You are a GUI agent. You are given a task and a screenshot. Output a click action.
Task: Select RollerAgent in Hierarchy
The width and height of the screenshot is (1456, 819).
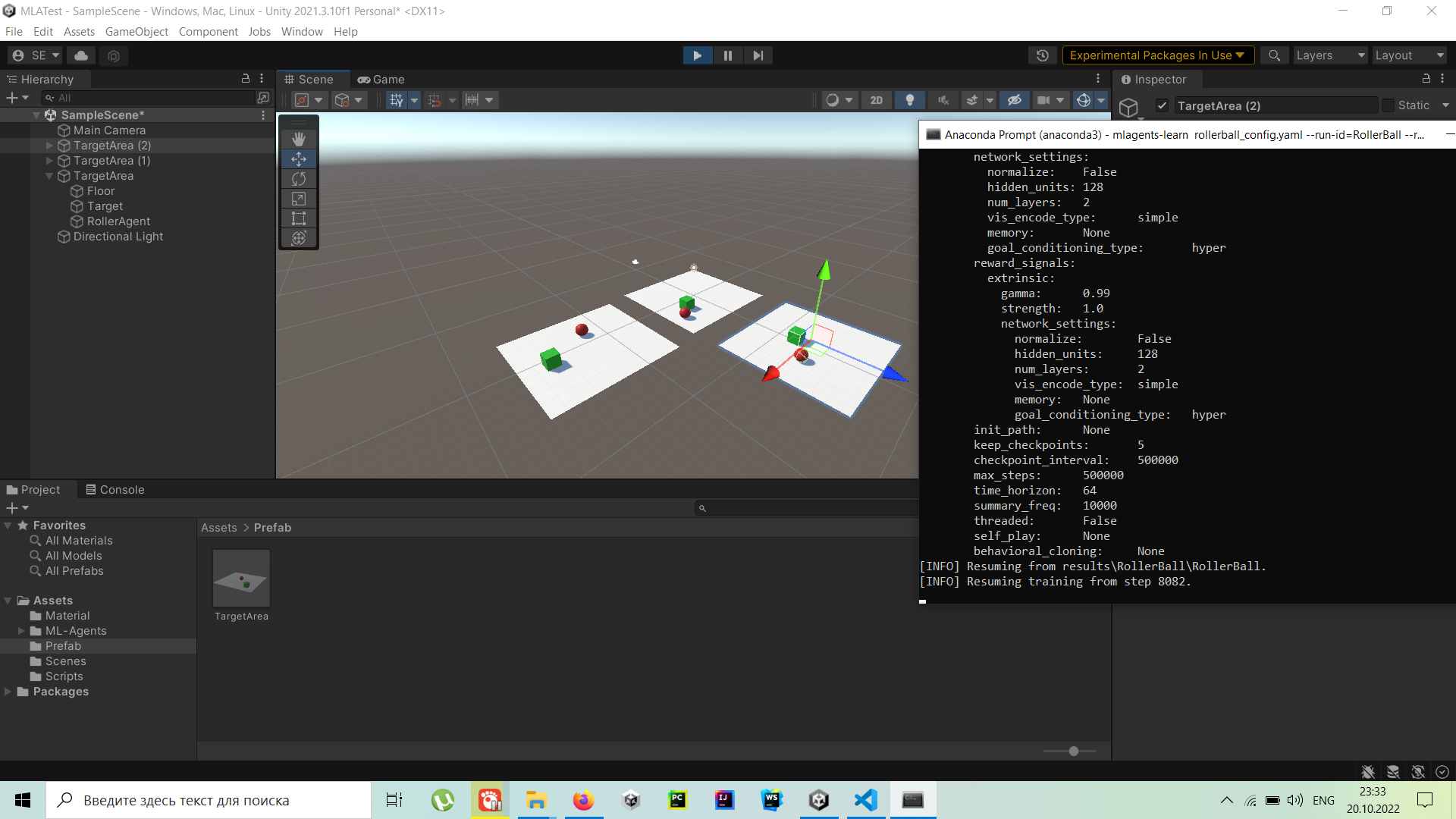(x=118, y=221)
